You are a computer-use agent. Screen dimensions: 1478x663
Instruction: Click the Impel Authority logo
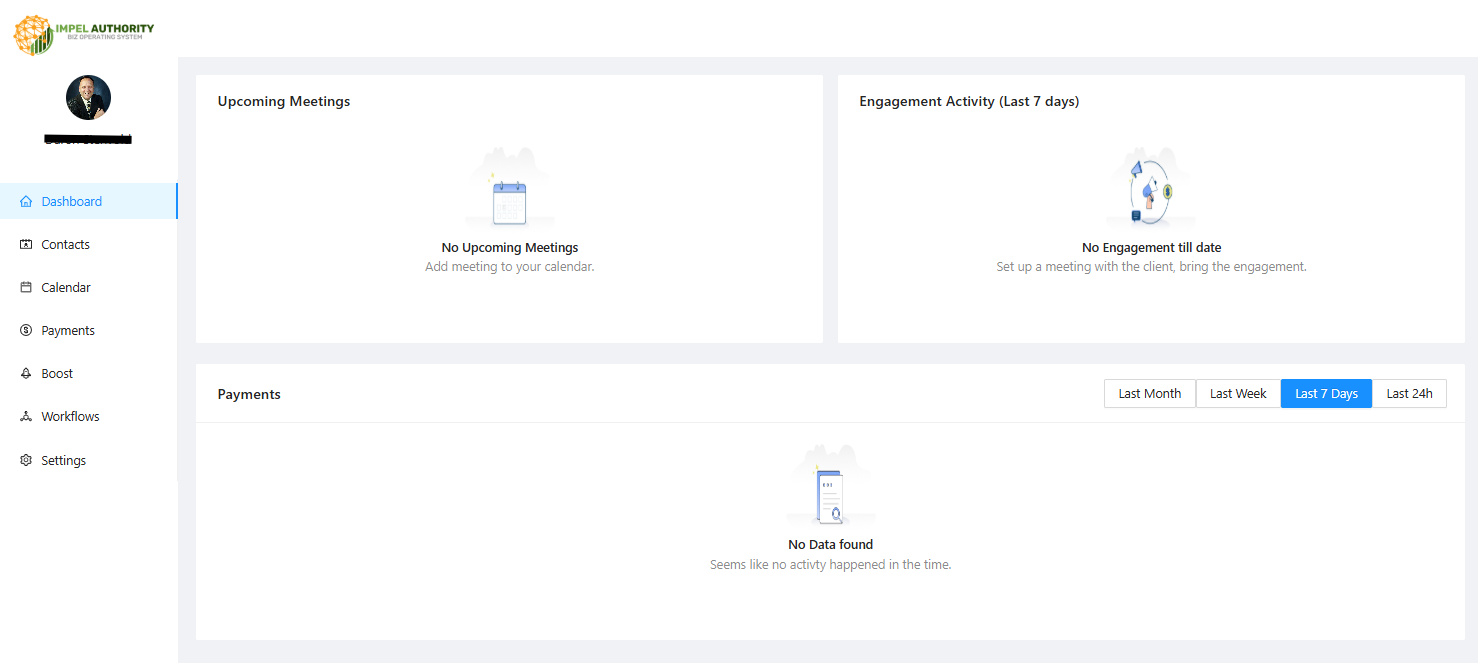click(x=84, y=34)
